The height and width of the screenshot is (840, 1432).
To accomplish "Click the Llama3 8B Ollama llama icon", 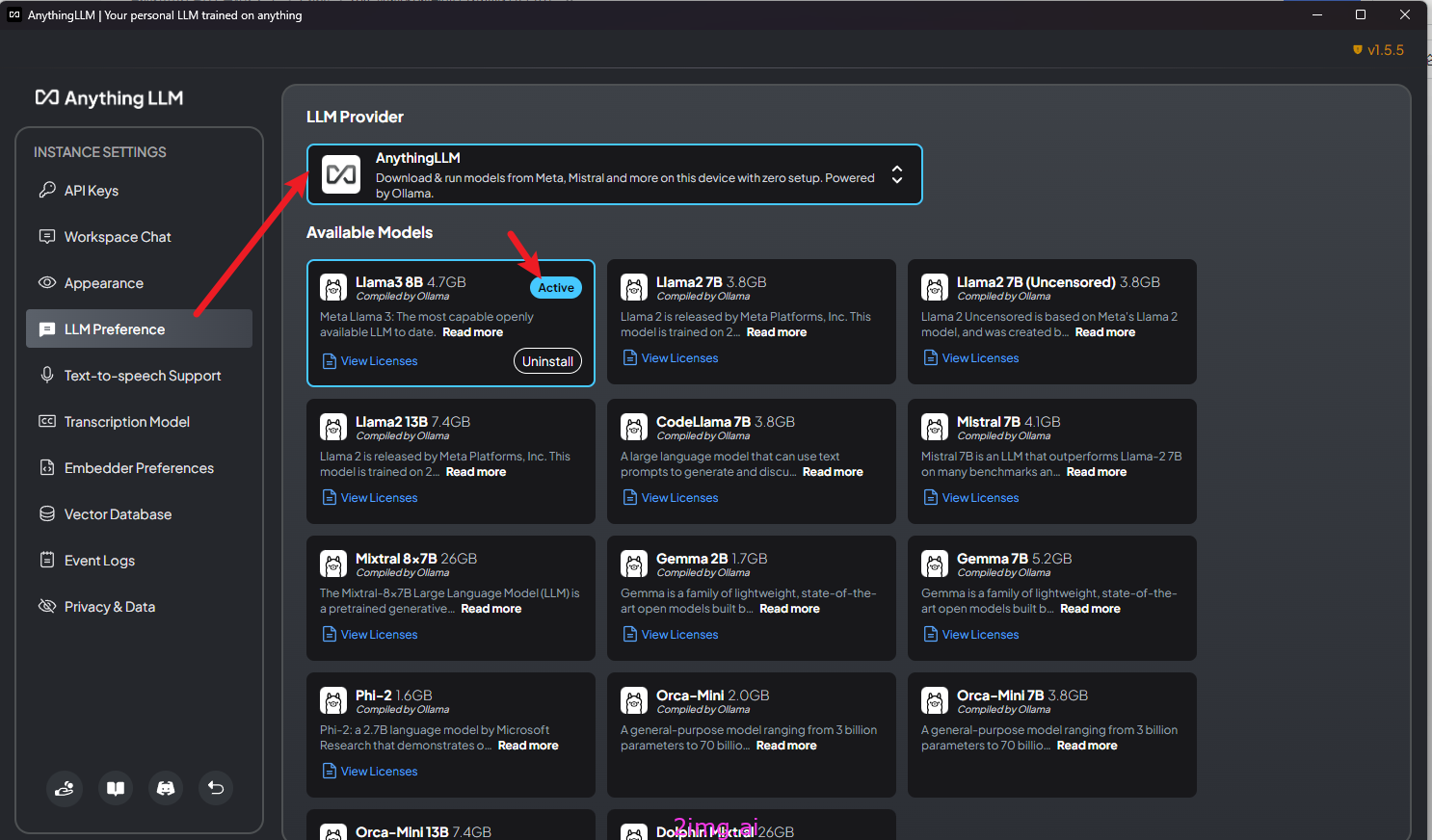I will click(x=333, y=288).
